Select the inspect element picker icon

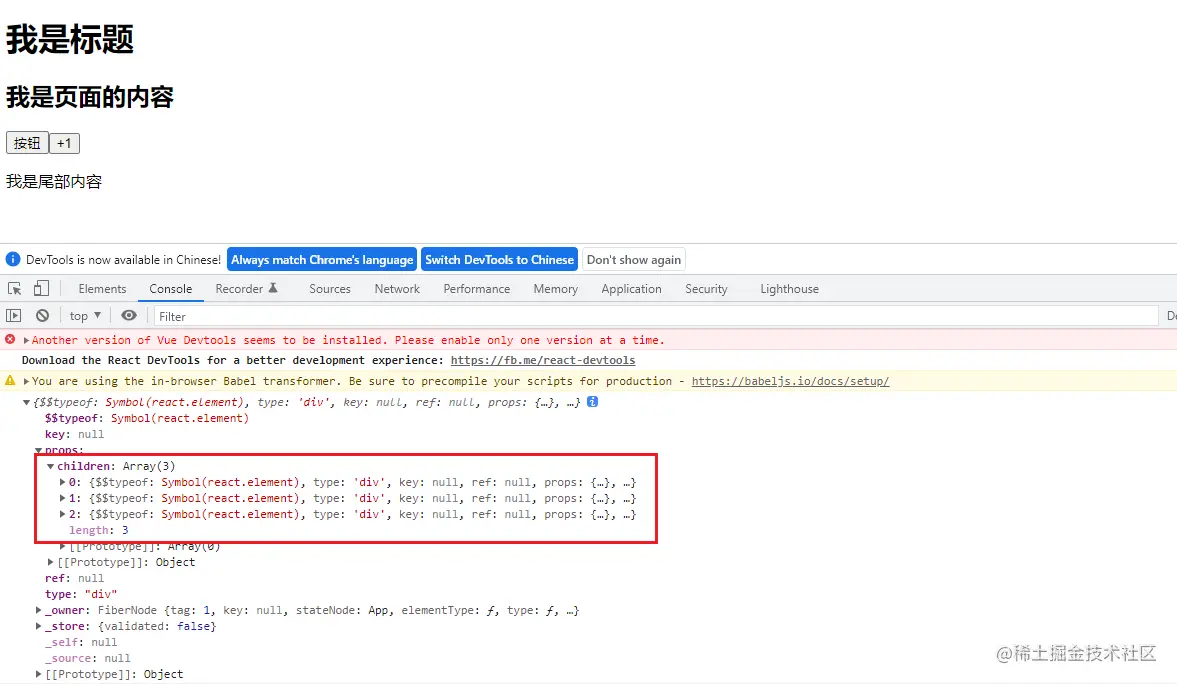click(x=14, y=288)
